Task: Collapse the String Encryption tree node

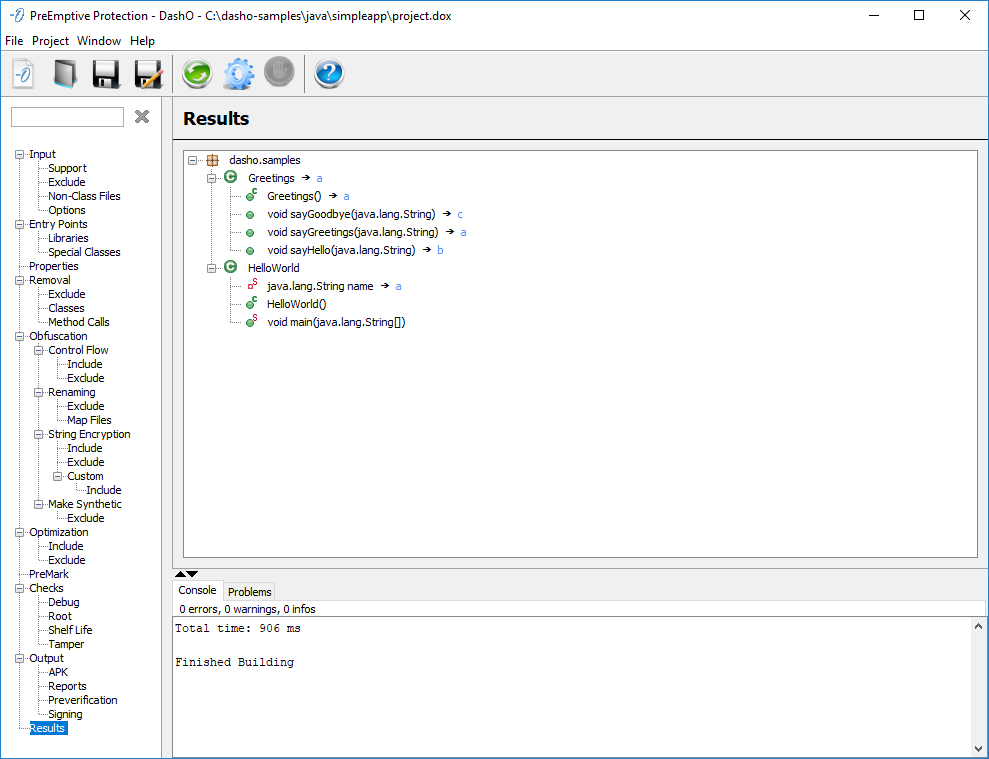Action: [x=39, y=434]
